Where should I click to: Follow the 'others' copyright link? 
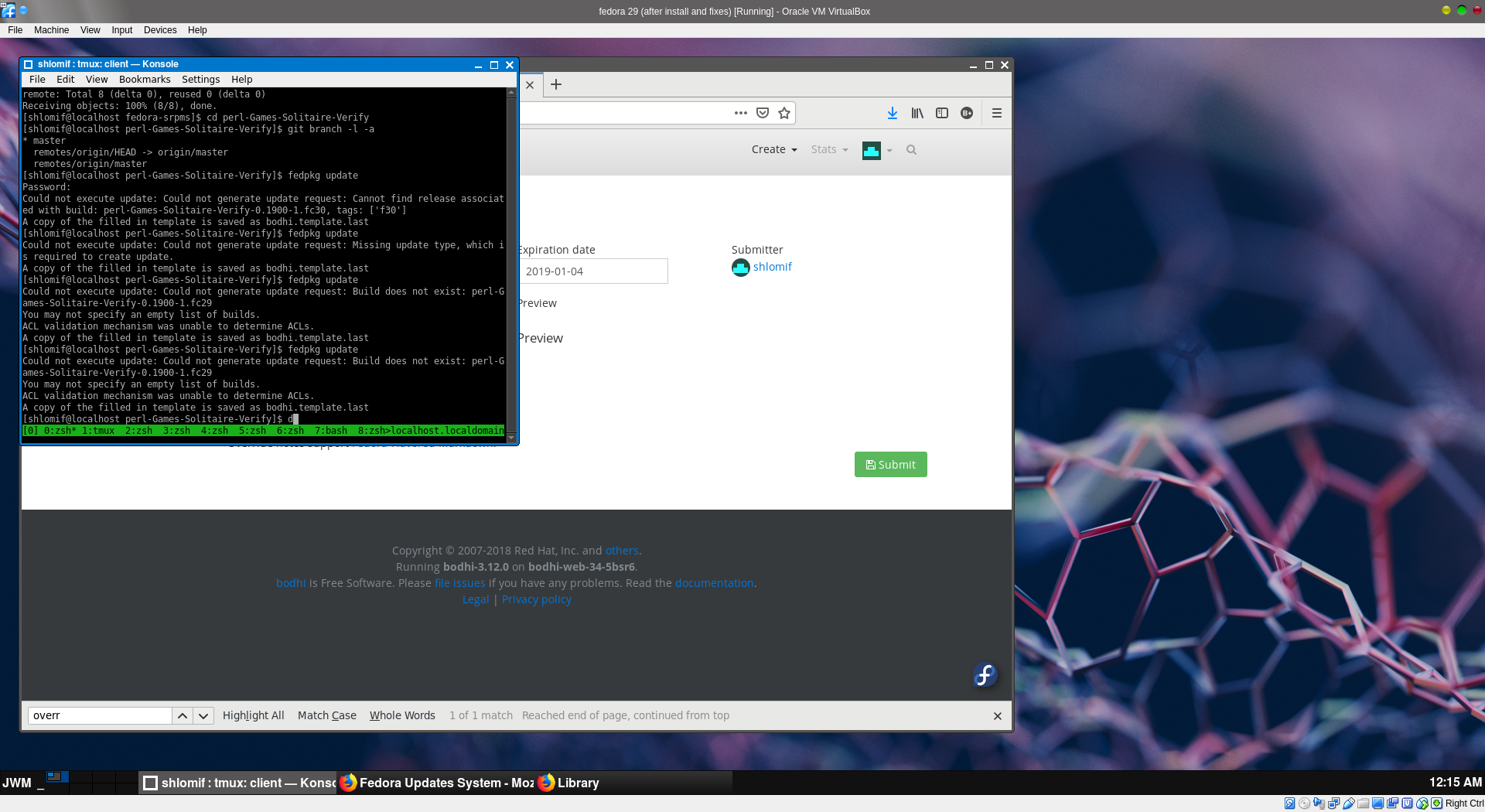click(622, 551)
